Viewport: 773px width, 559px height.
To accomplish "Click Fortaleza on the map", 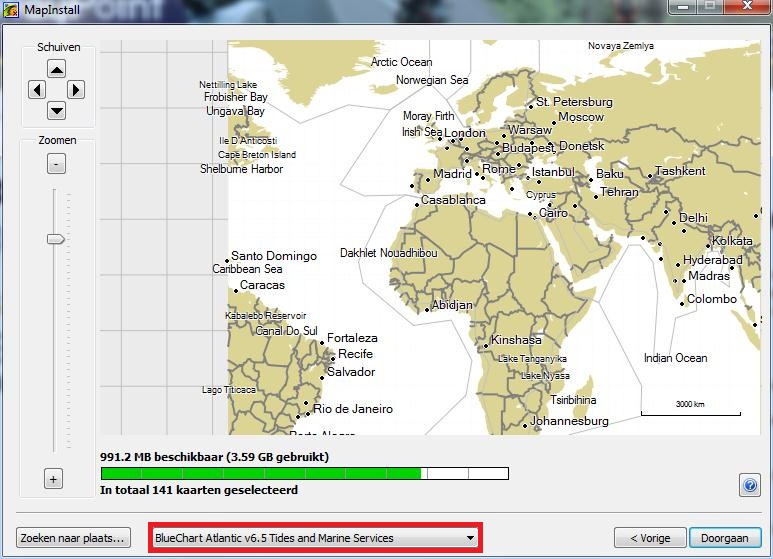I will [352, 338].
